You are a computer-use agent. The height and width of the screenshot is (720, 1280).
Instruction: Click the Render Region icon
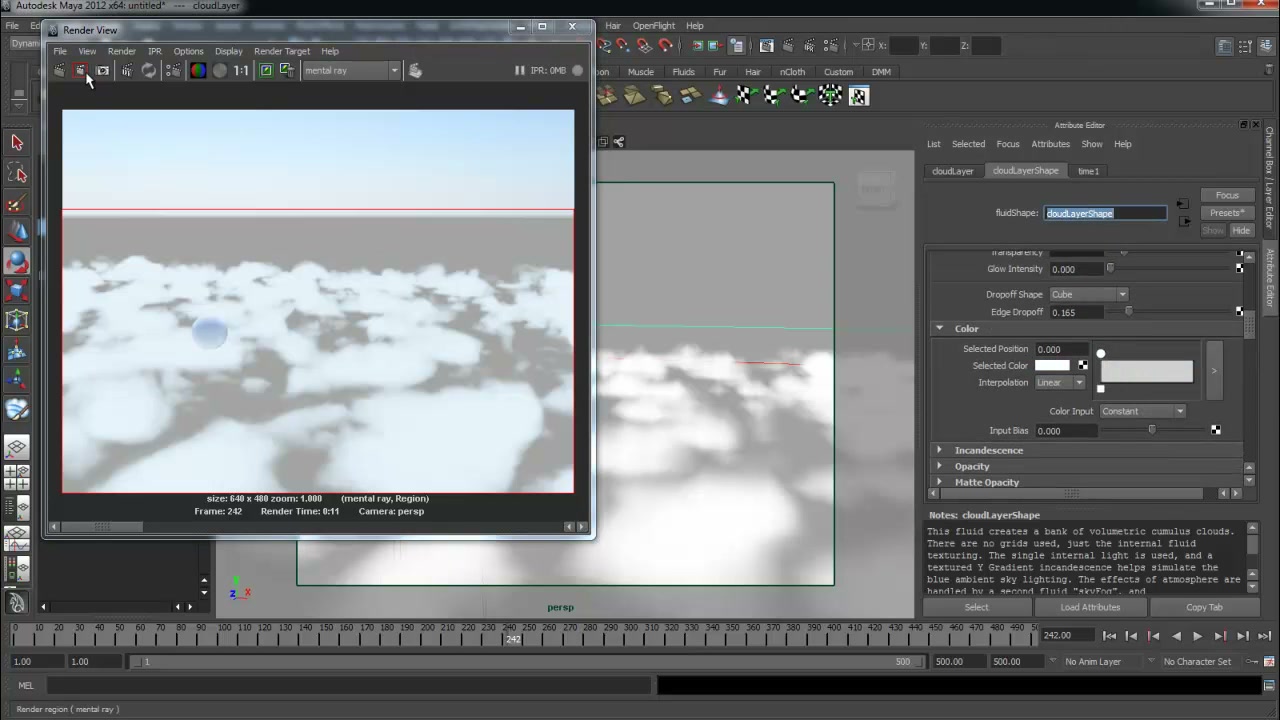[x=81, y=70]
